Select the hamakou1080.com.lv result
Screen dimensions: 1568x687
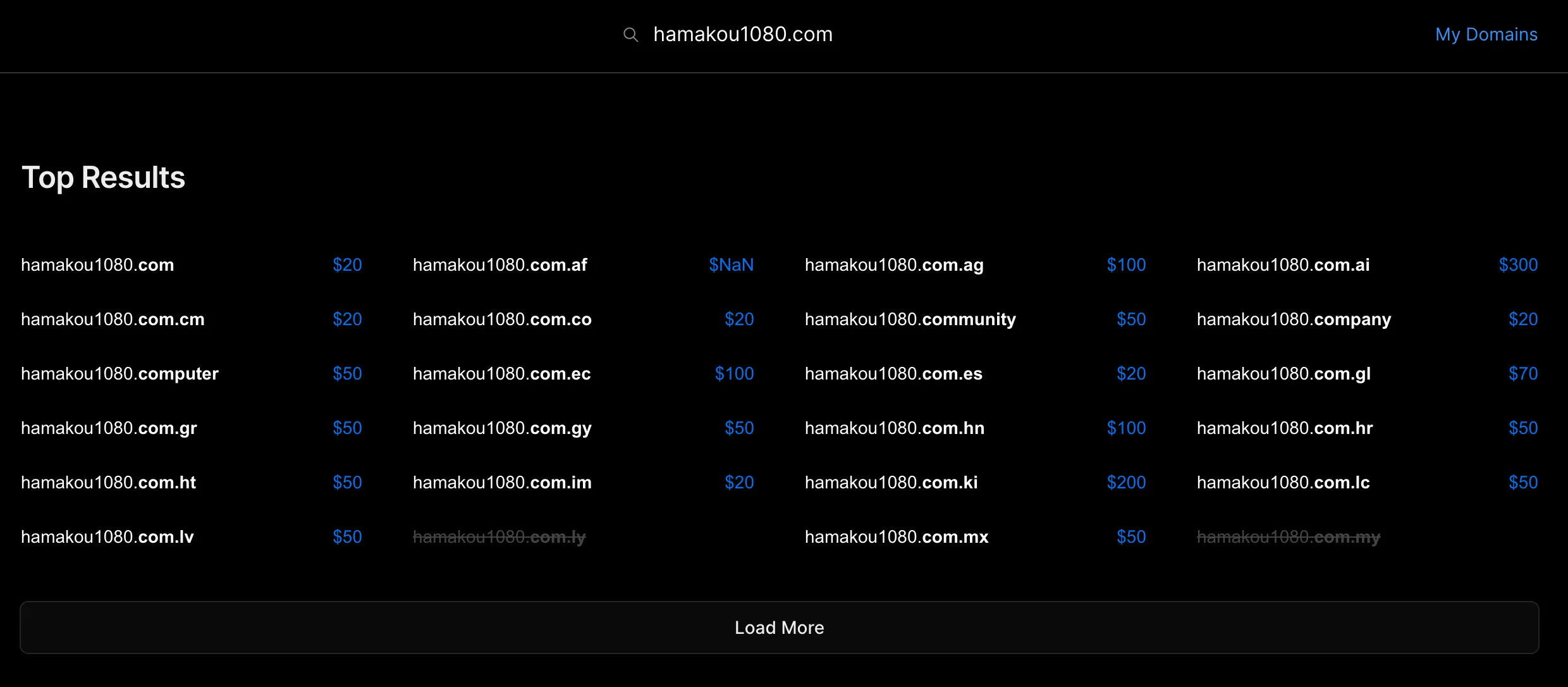(x=107, y=537)
